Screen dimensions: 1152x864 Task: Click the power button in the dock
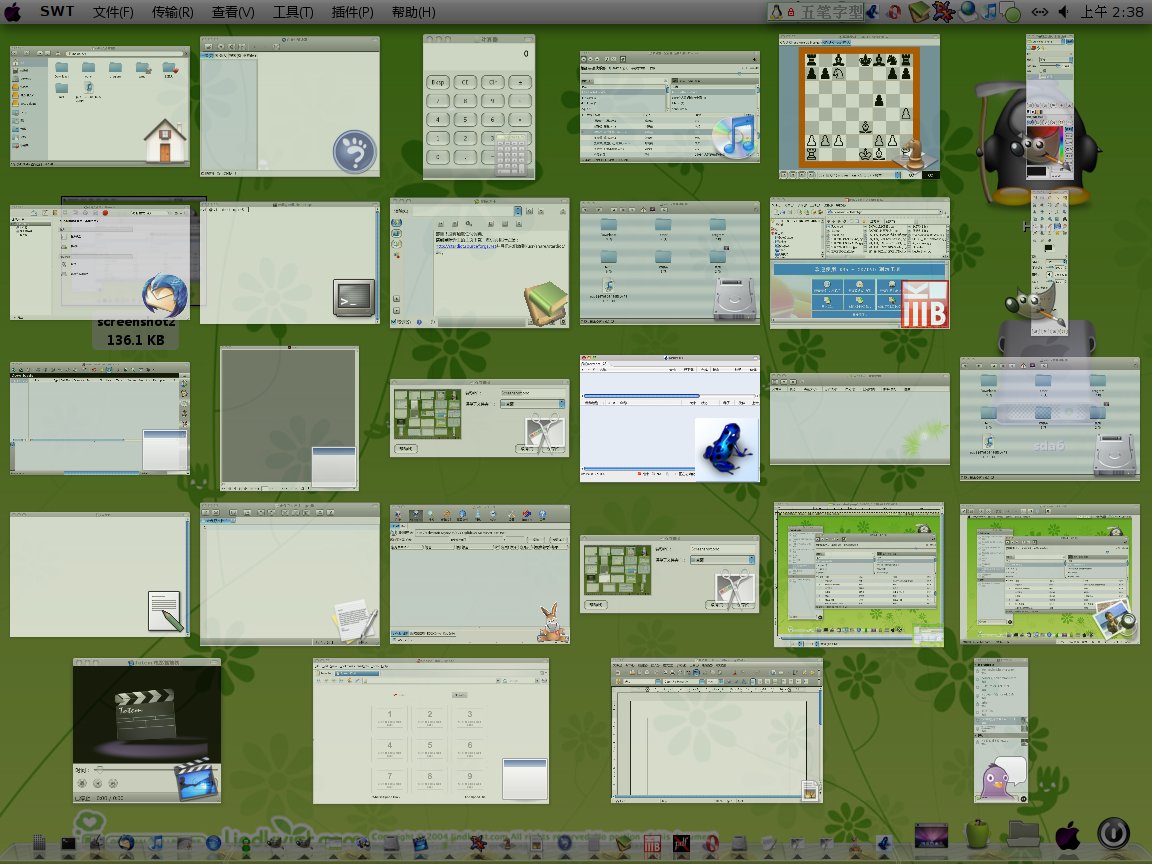click(1113, 835)
